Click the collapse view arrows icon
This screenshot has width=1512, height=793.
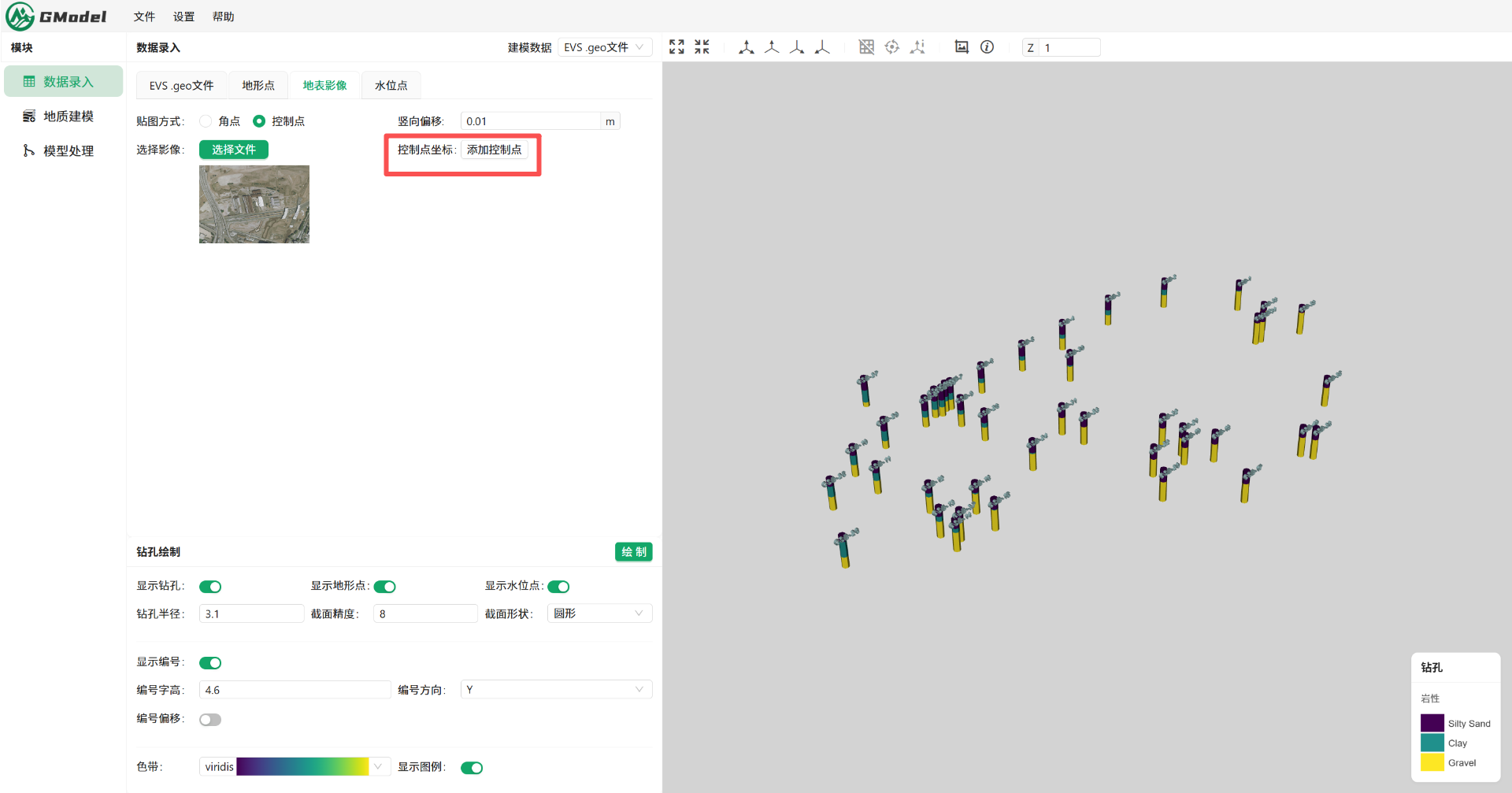702,47
